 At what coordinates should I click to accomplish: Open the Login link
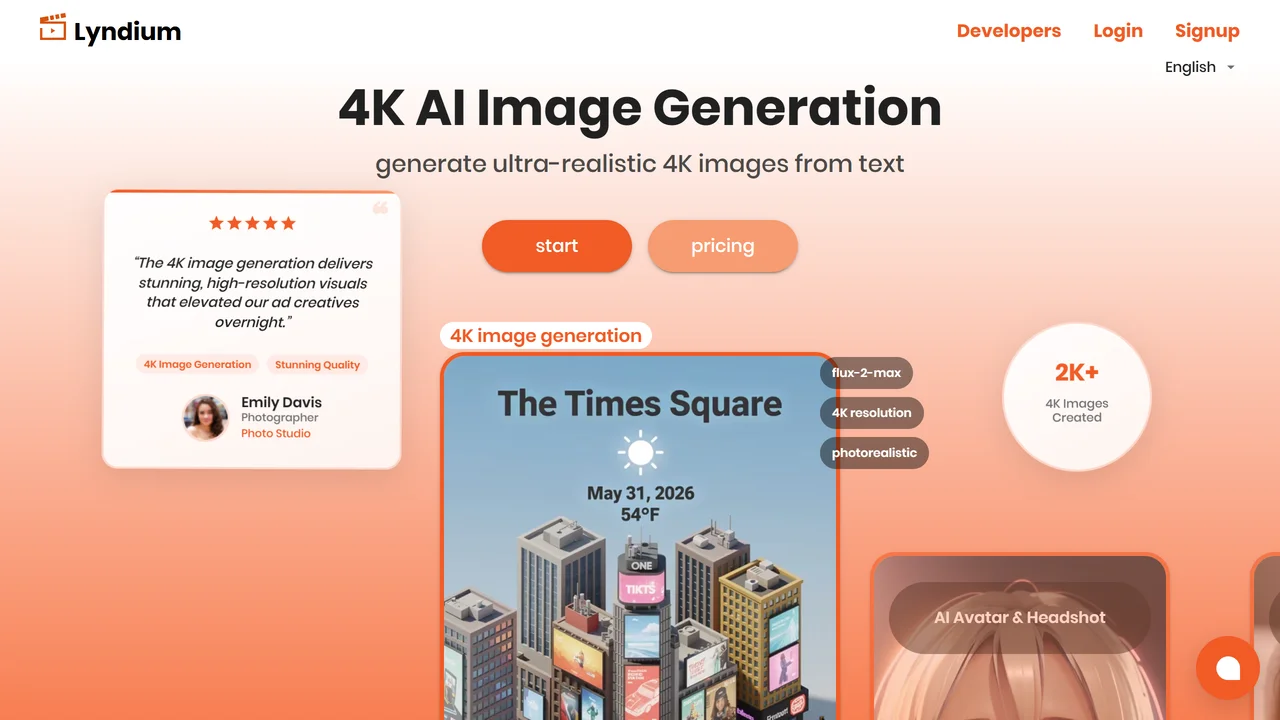pyautogui.click(x=1118, y=31)
